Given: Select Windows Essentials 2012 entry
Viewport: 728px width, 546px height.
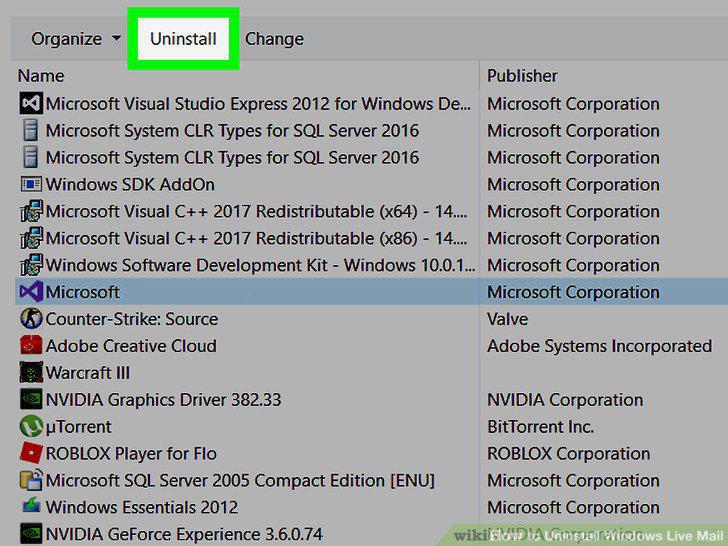Looking at the screenshot, I should coord(142,507).
